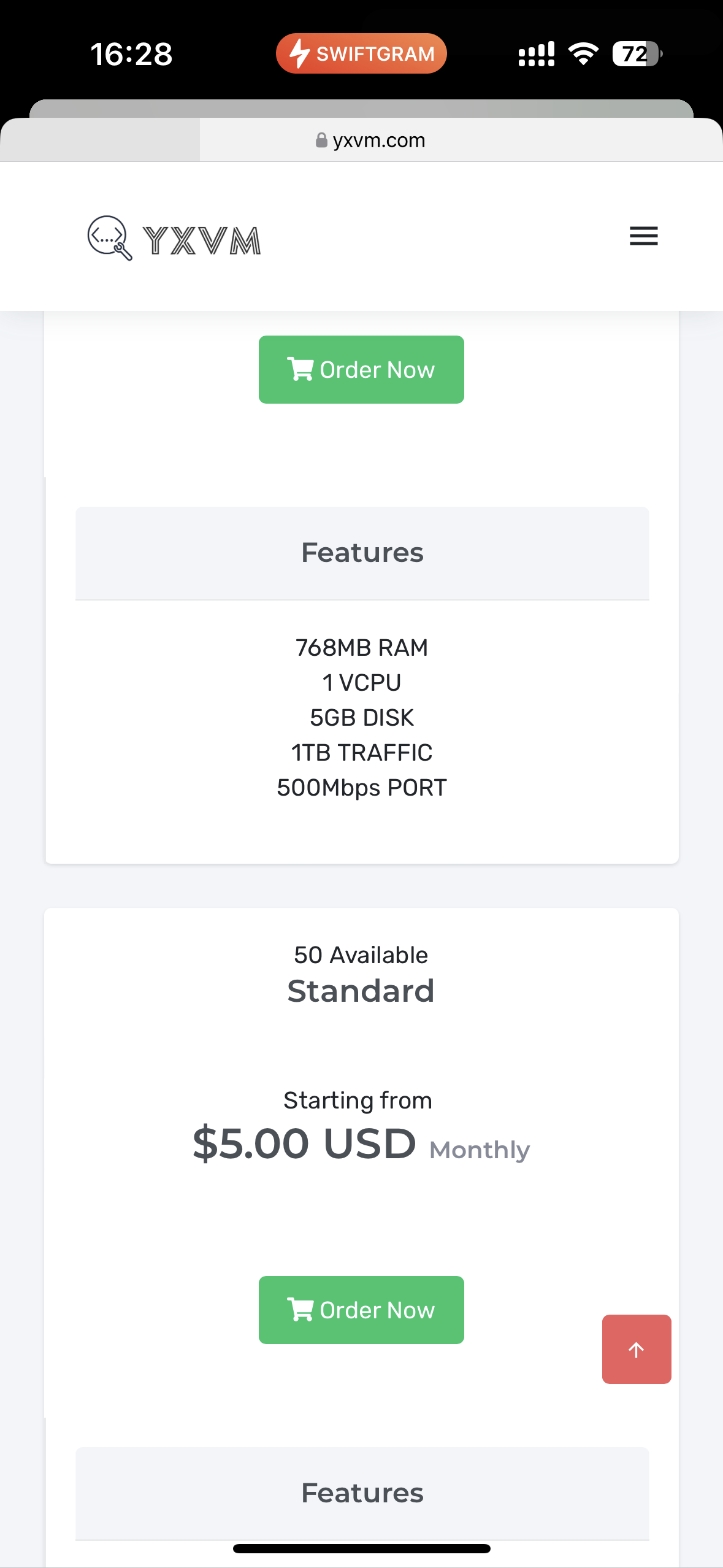The image size is (723, 1568).
Task: Open the hamburger menu to expand navigation
Action: (x=643, y=236)
